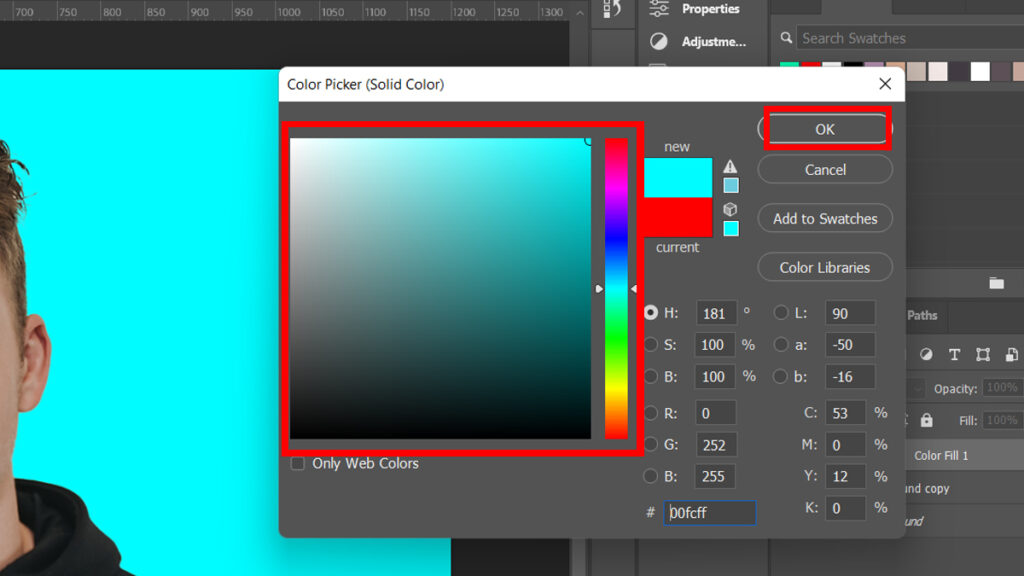Image resolution: width=1024 pixels, height=576 pixels.
Task: Select the Saturation (S) radio button
Action: point(651,345)
